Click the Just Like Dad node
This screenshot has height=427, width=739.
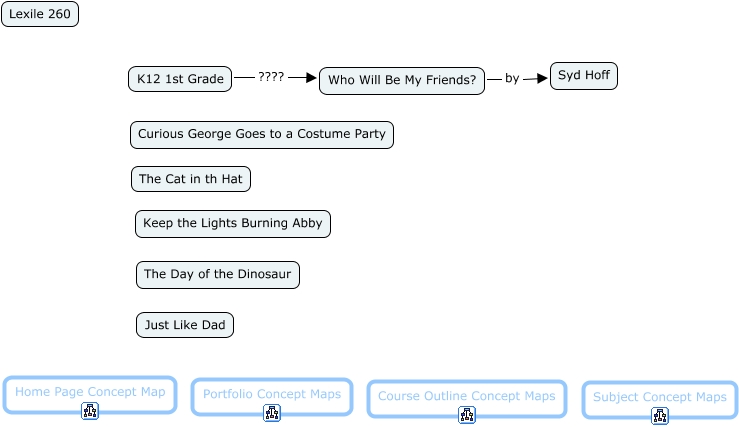[x=185, y=325]
